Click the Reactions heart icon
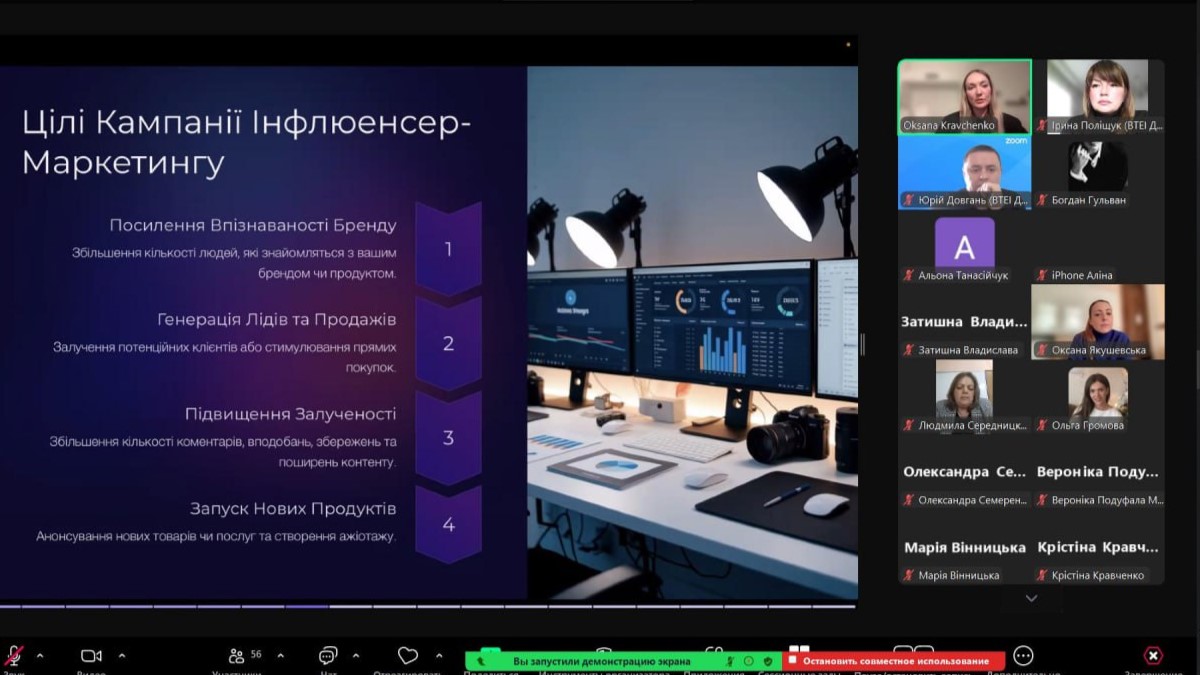1200x675 pixels. pyautogui.click(x=407, y=656)
